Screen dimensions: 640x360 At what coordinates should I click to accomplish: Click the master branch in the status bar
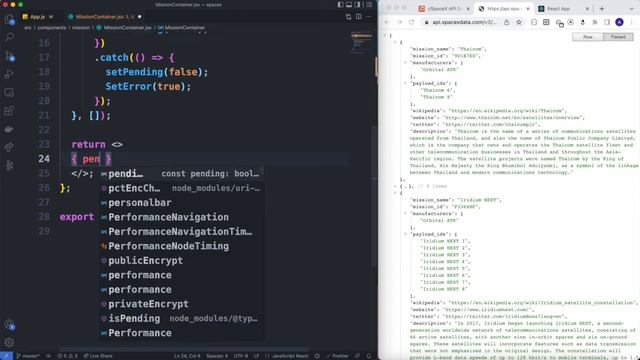(x=27, y=356)
